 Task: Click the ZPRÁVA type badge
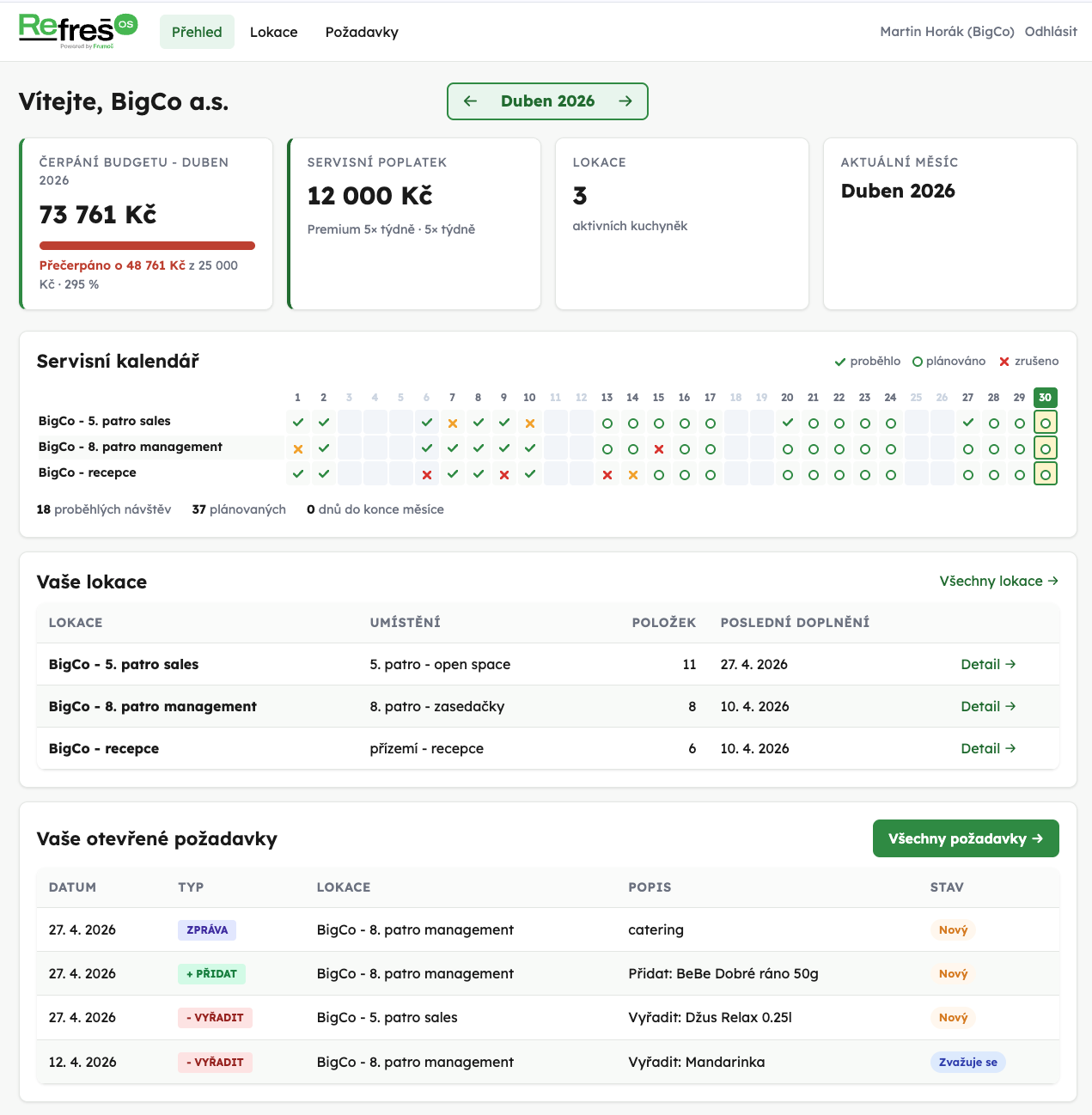(x=207, y=929)
